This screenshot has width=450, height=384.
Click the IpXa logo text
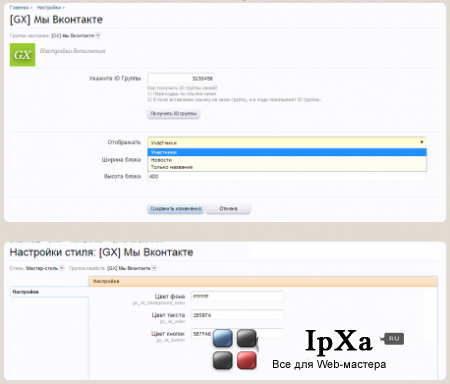coord(339,341)
